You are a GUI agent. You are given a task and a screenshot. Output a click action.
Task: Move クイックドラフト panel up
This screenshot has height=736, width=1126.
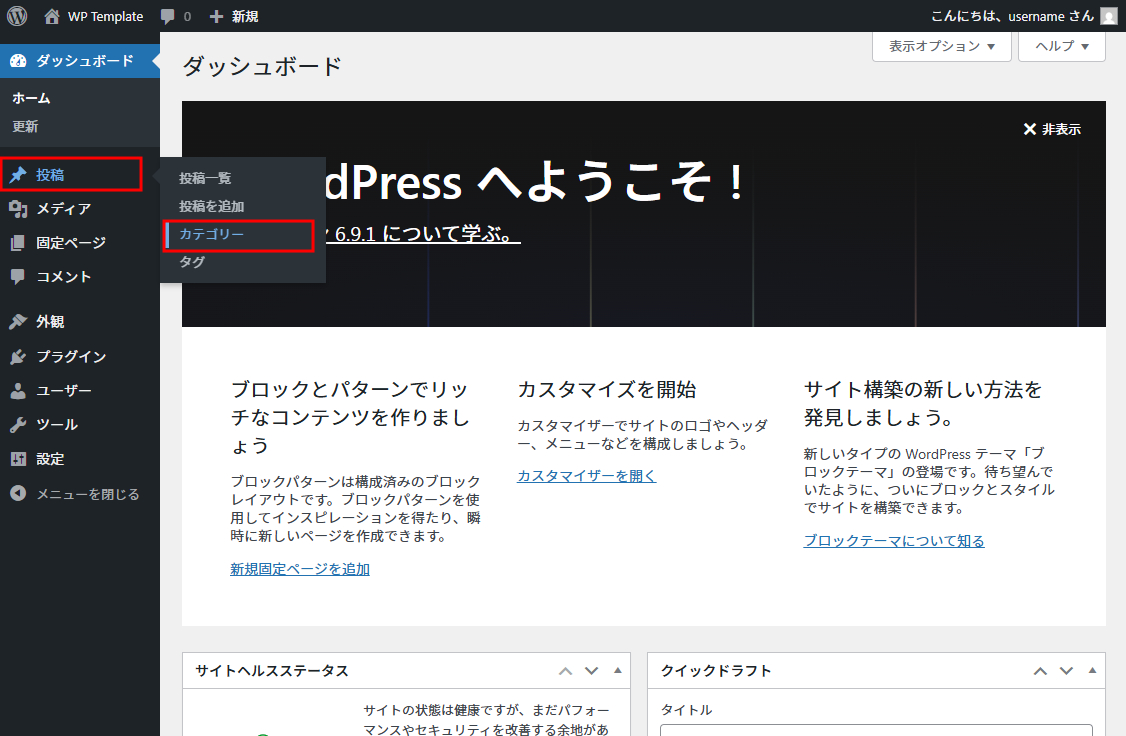pos(1040,671)
